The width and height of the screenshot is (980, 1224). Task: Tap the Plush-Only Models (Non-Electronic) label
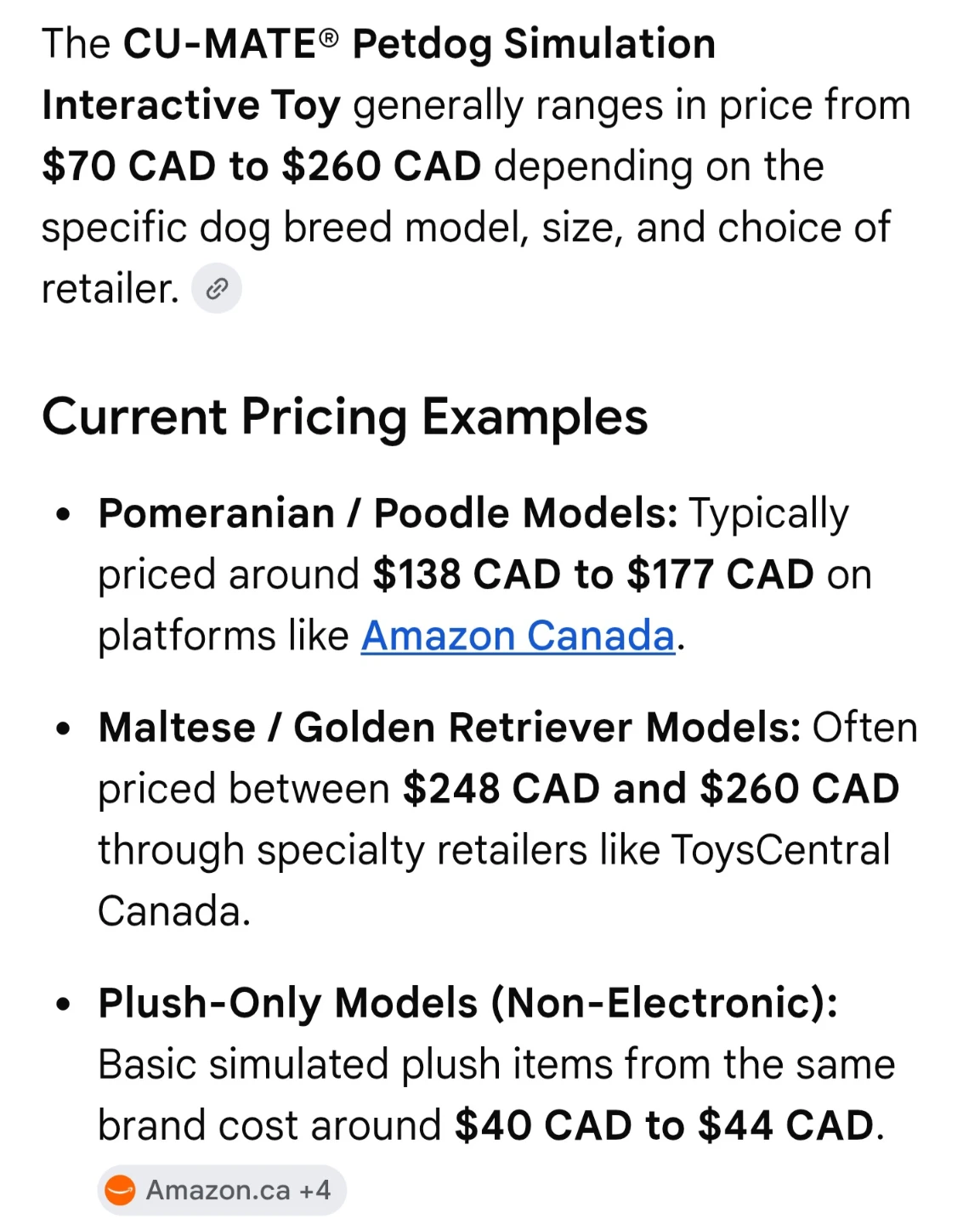point(468,1003)
